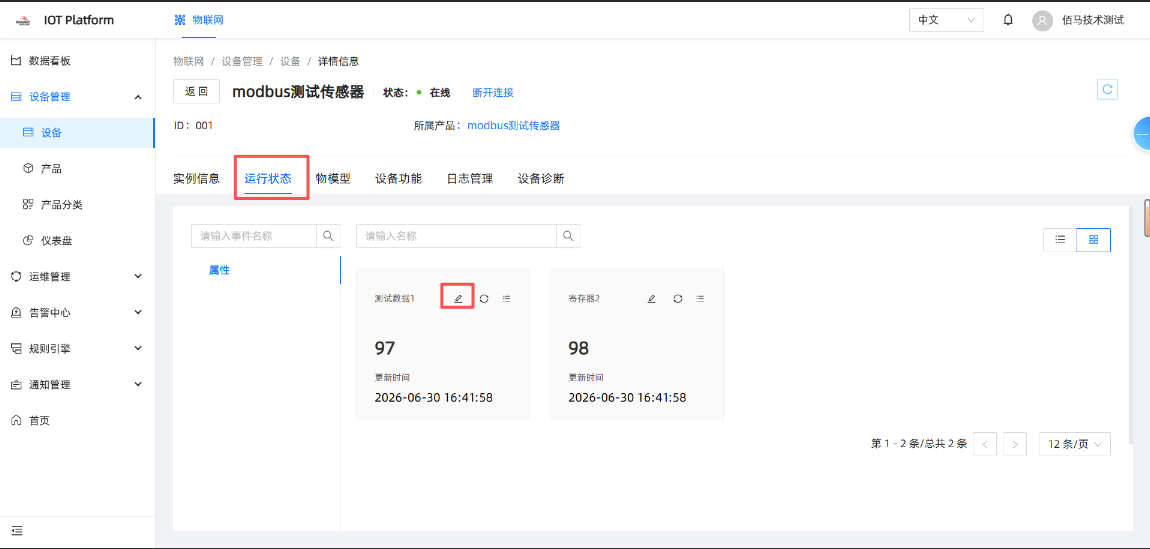
Task: Click the 返回 button
Action: (197, 92)
